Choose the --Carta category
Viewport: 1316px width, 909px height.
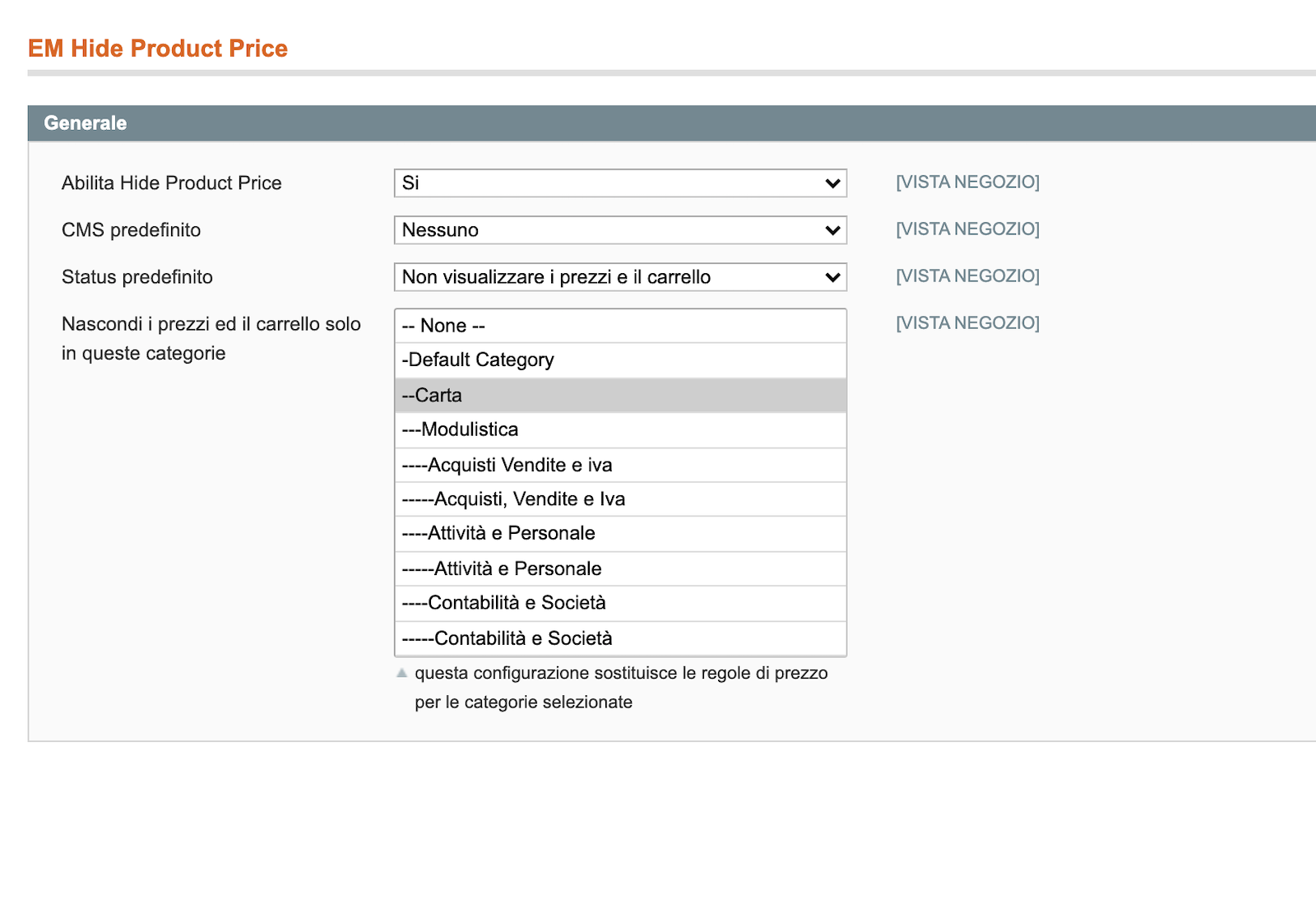[620, 395]
